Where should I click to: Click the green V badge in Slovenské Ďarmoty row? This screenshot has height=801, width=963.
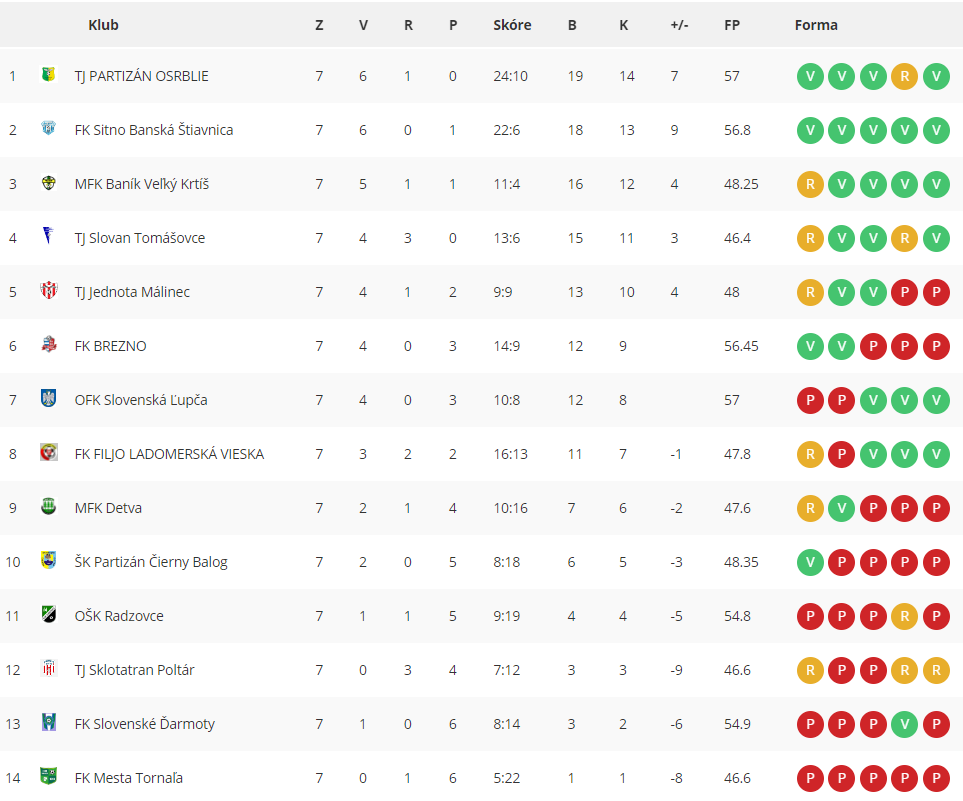click(905, 724)
